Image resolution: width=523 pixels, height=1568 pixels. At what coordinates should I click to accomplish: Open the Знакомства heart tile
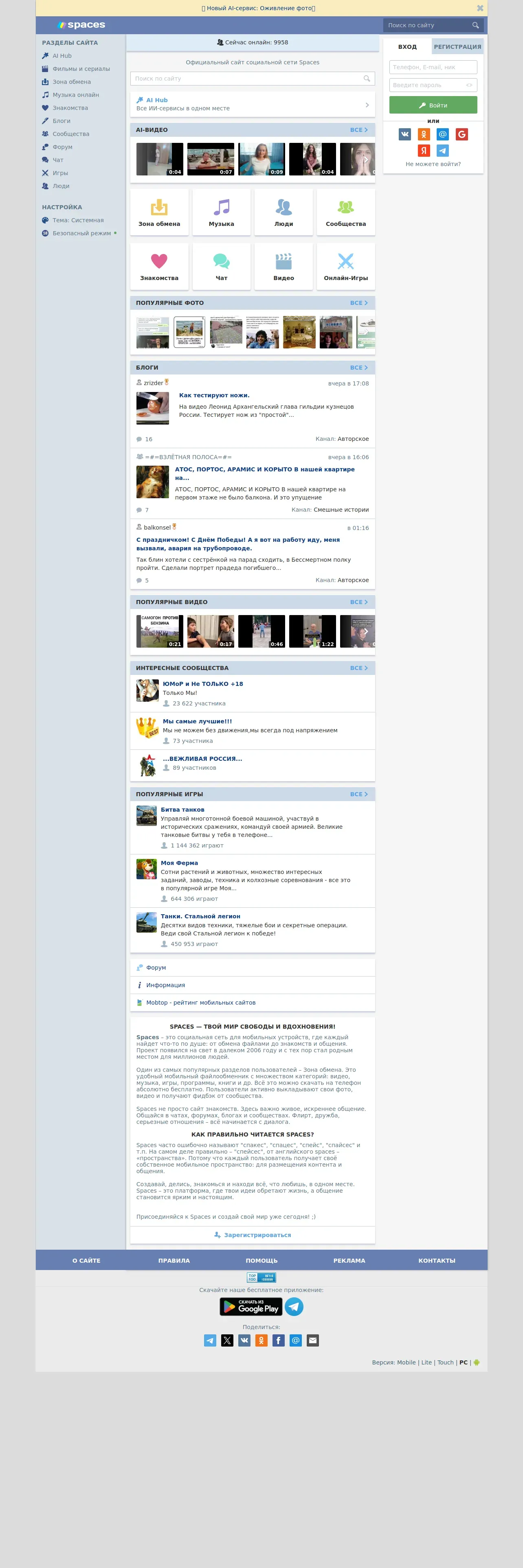coord(160,266)
